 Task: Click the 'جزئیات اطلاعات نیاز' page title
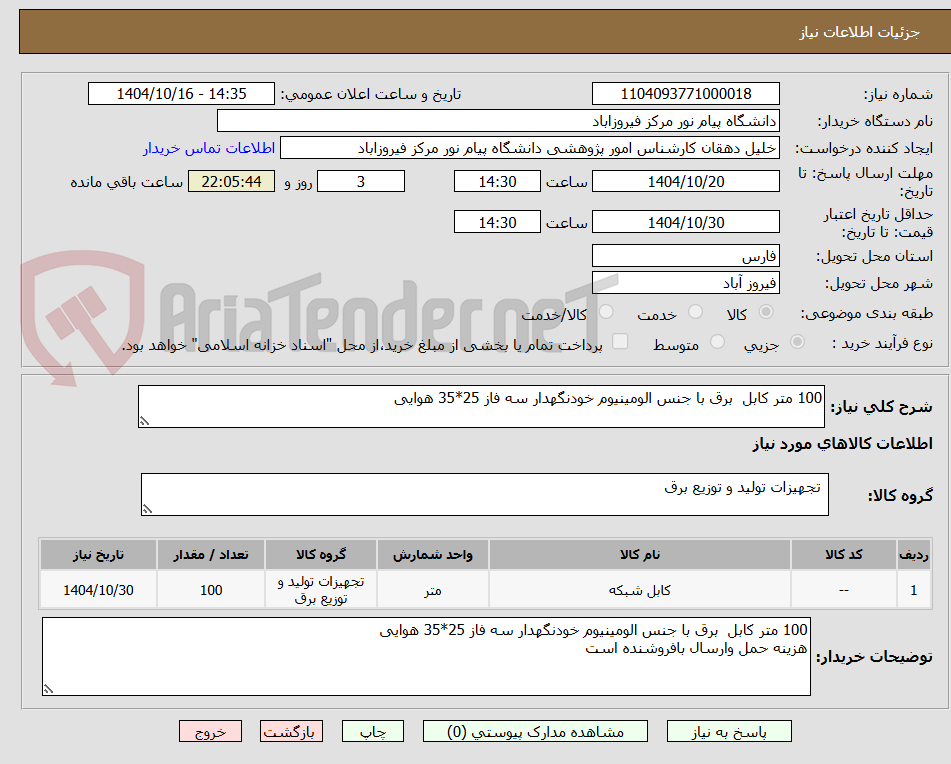pos(859,32)
